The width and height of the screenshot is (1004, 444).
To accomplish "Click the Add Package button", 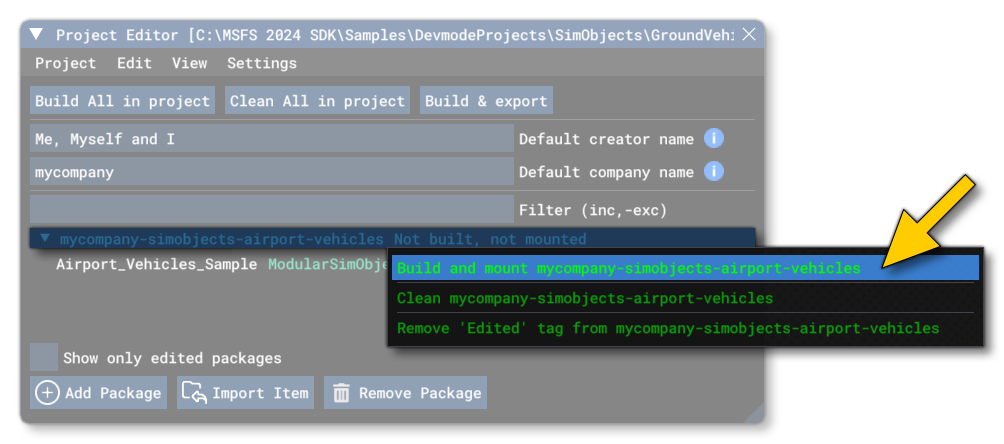I will point(99,392).
